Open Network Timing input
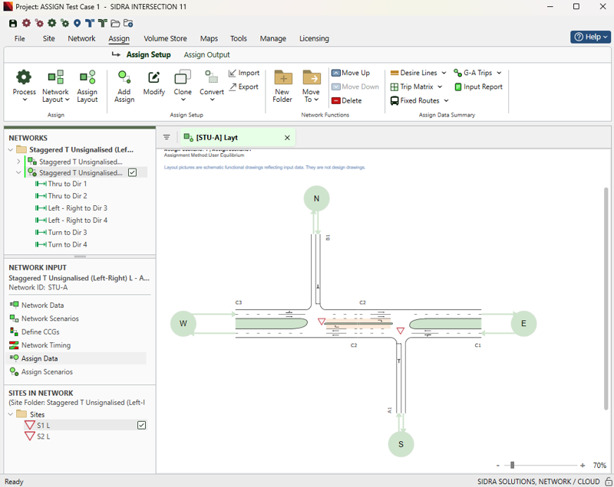 [x=40, y=345]
